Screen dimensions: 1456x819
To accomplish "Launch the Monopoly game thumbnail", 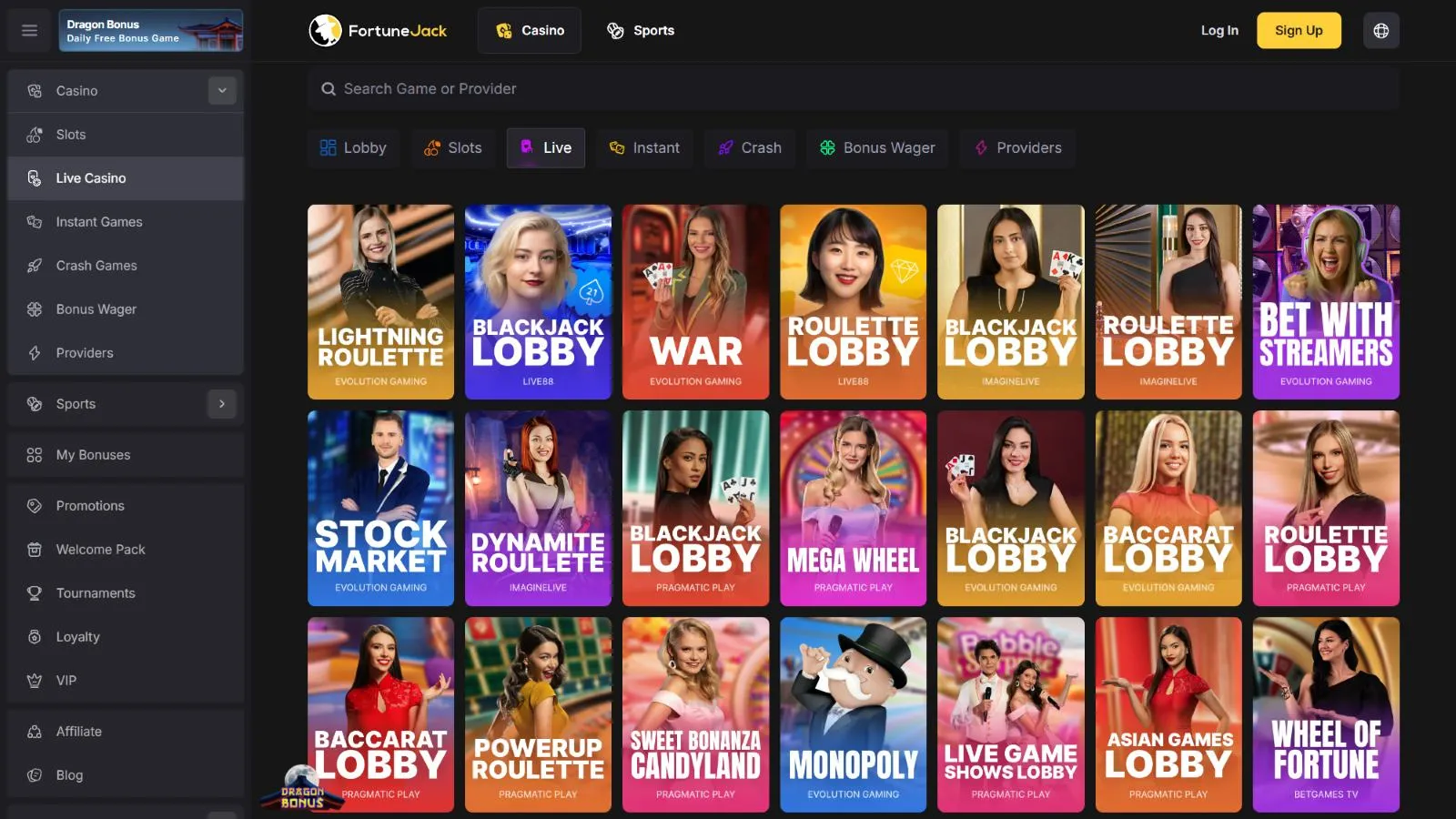I will (x=853, y=714).
